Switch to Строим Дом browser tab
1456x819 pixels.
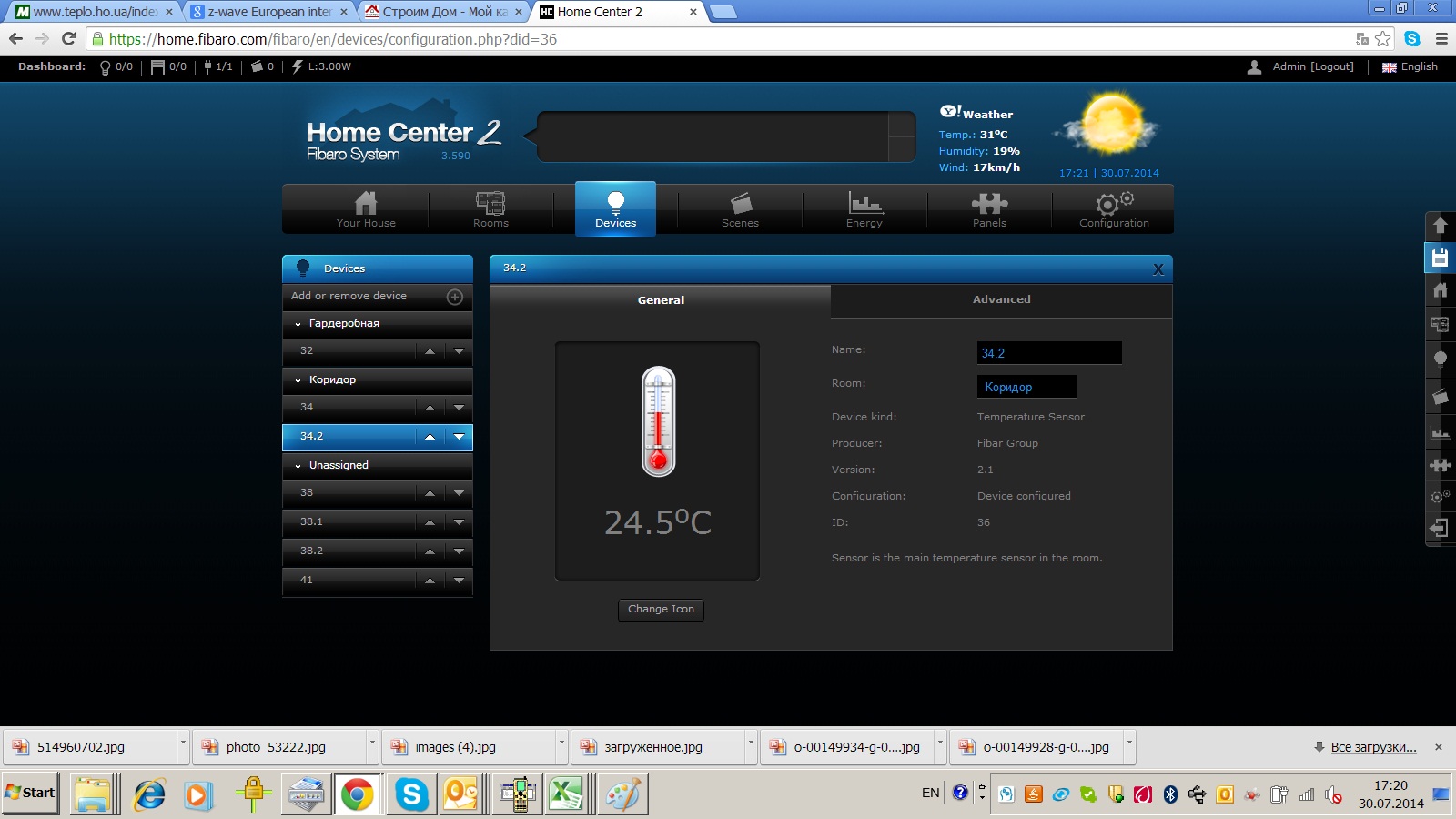point(444,12)
